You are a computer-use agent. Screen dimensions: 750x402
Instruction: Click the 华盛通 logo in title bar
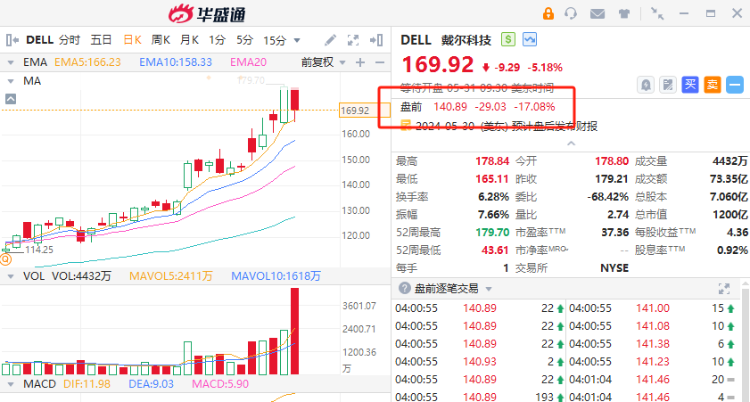click(x=207, y=13)
